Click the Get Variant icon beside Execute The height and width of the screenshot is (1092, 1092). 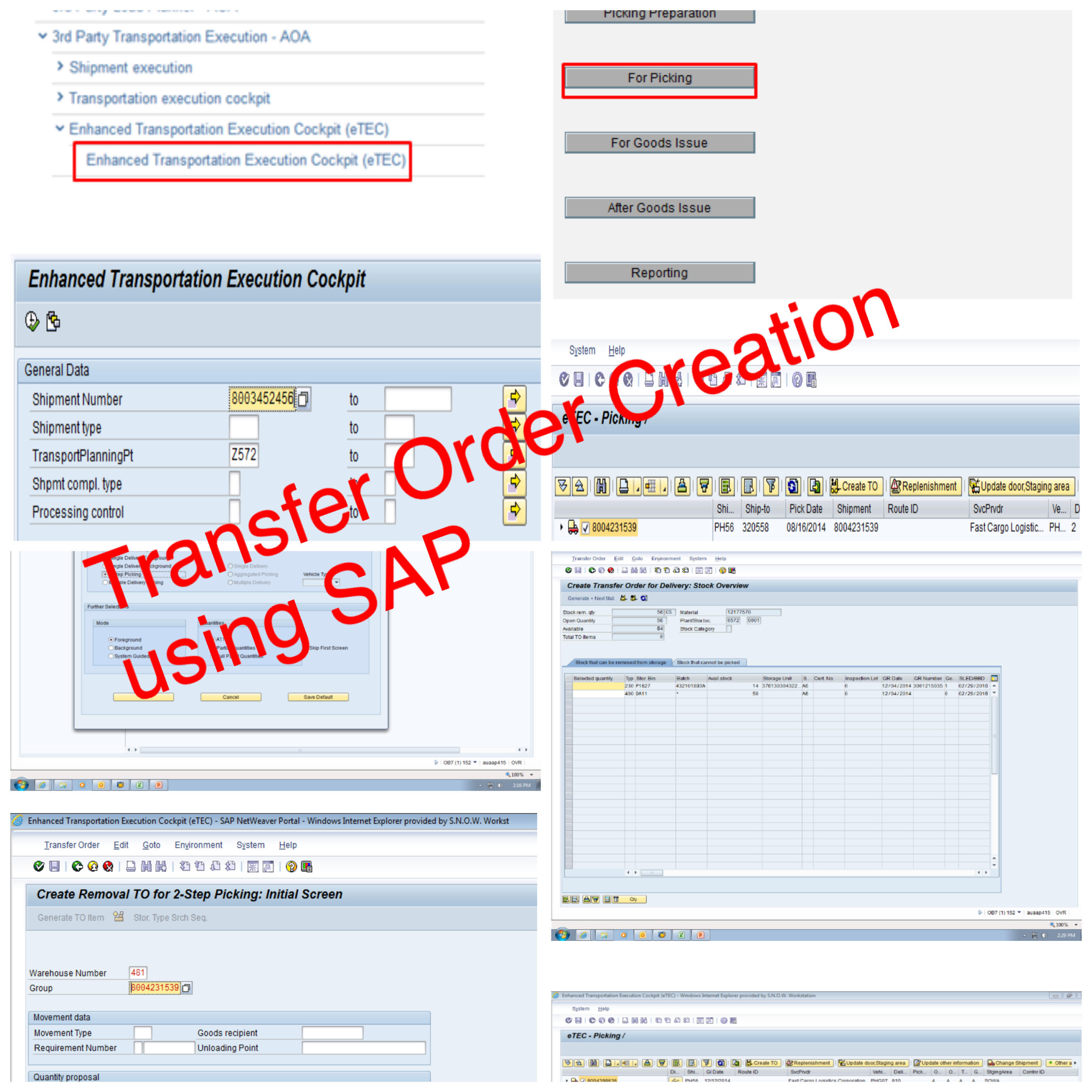pos(53,321)
